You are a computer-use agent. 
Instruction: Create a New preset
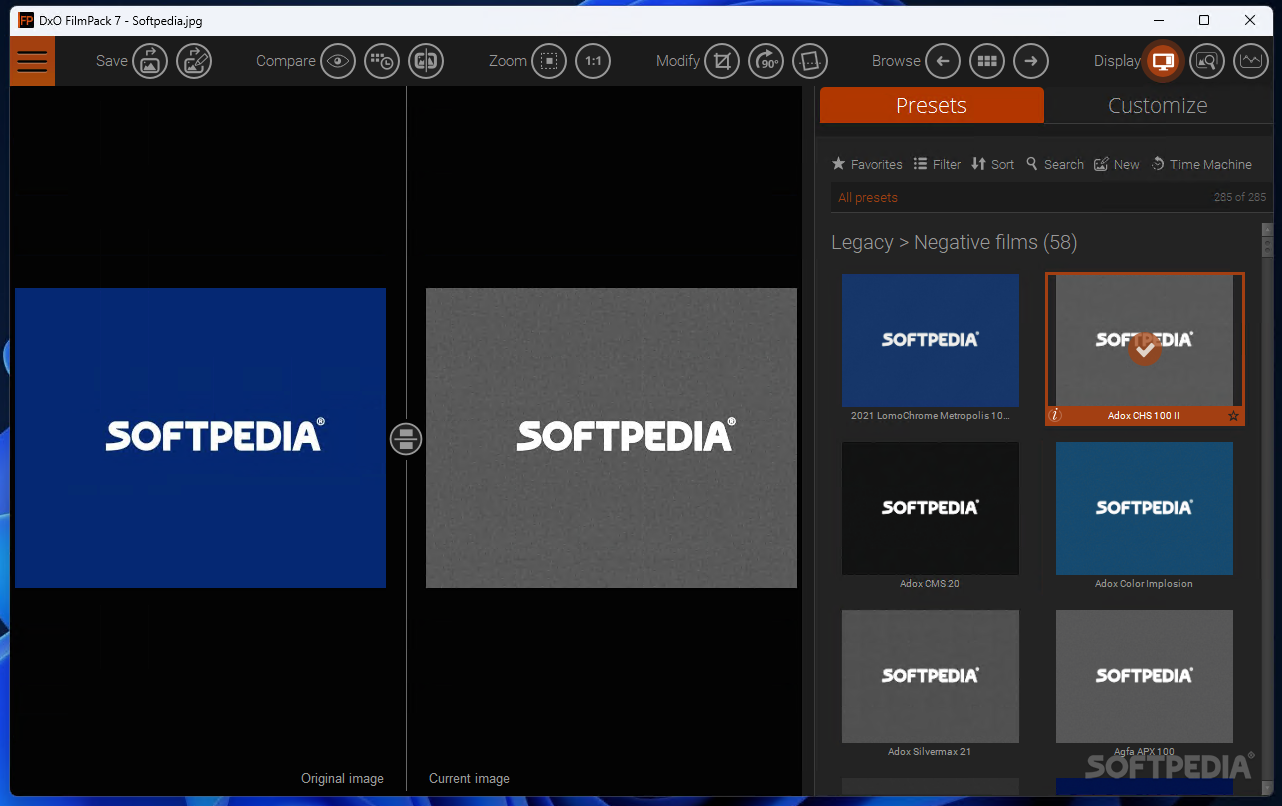1117,164
